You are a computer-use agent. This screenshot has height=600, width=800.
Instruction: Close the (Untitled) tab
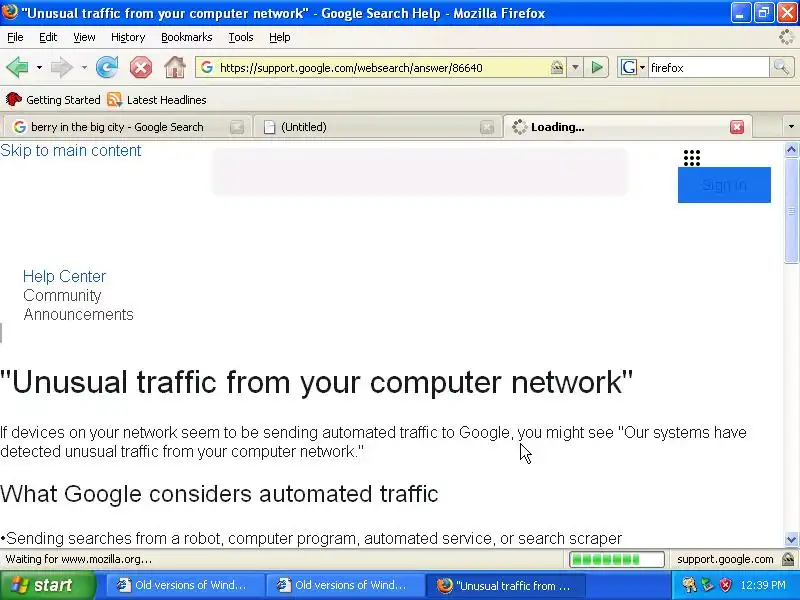[487, 127]
